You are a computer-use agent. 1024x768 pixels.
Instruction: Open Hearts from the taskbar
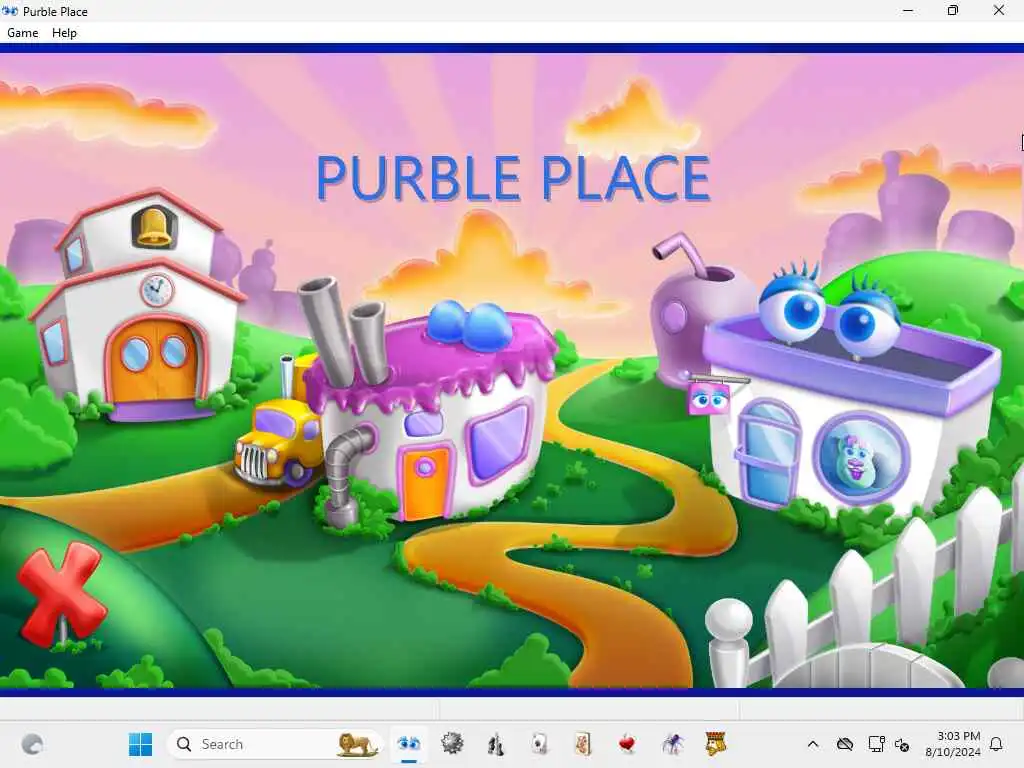point(627,744)
